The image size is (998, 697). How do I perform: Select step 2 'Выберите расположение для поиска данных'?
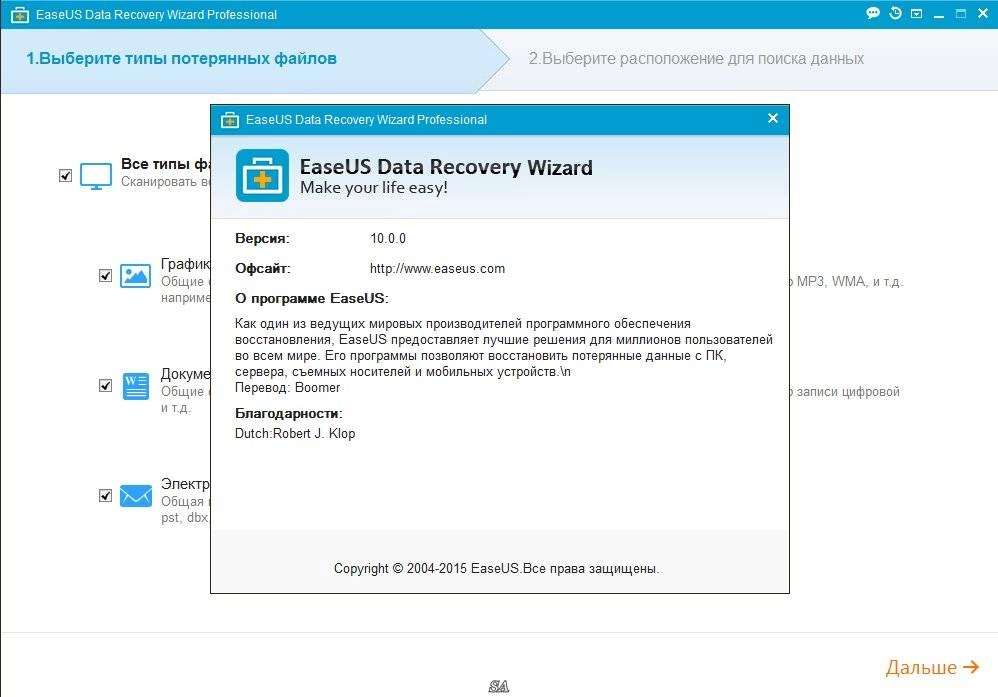[696, 59]
